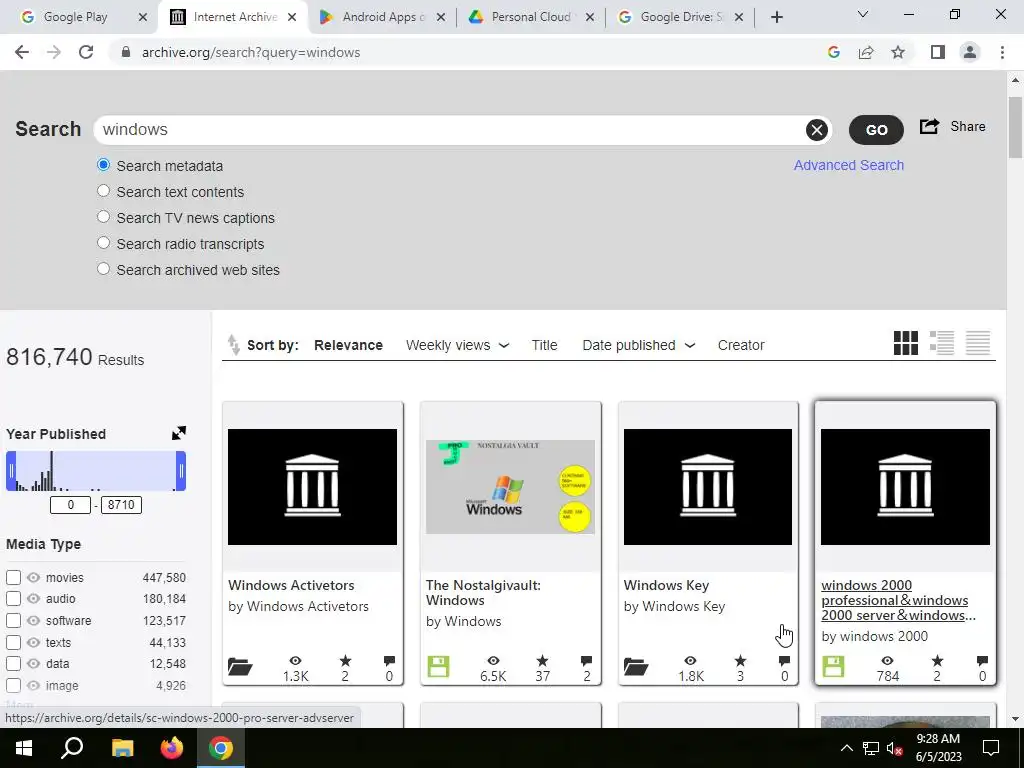Toggle sort direction arrows icon
The width and height of the screenshot is (1024, 768).
pos(233,345)
